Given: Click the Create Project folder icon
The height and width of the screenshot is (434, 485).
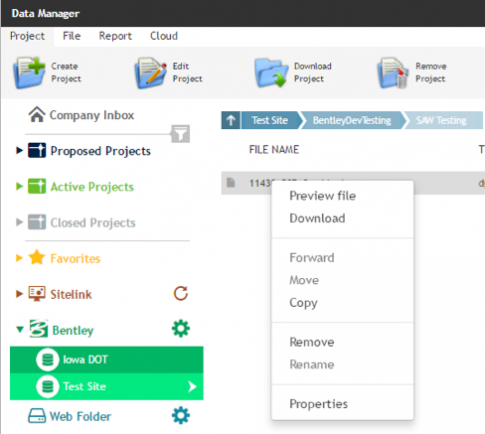Looking at the screenshot, I should point(29,72).
